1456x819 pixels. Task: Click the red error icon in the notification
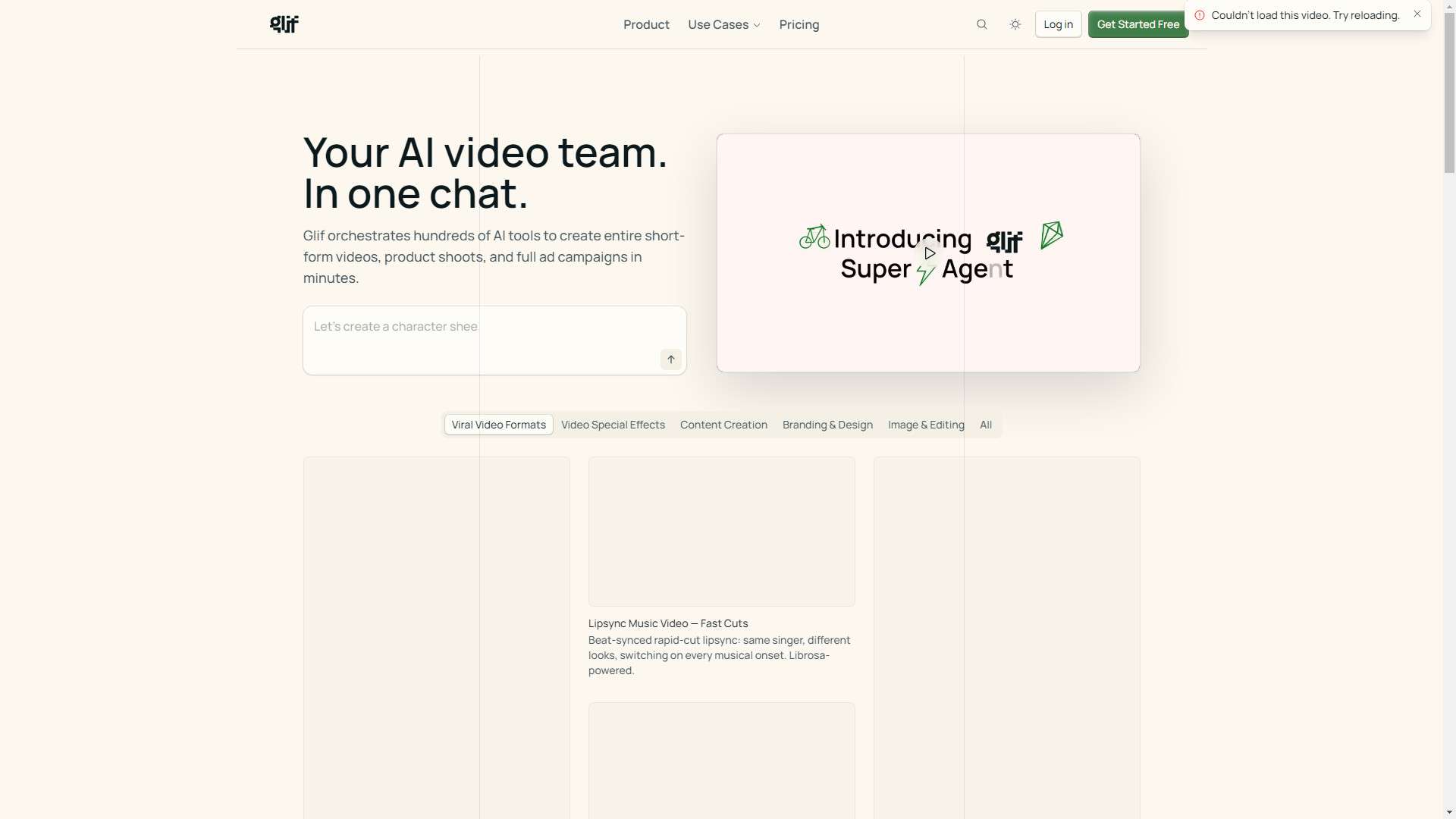pos(1200,15)
